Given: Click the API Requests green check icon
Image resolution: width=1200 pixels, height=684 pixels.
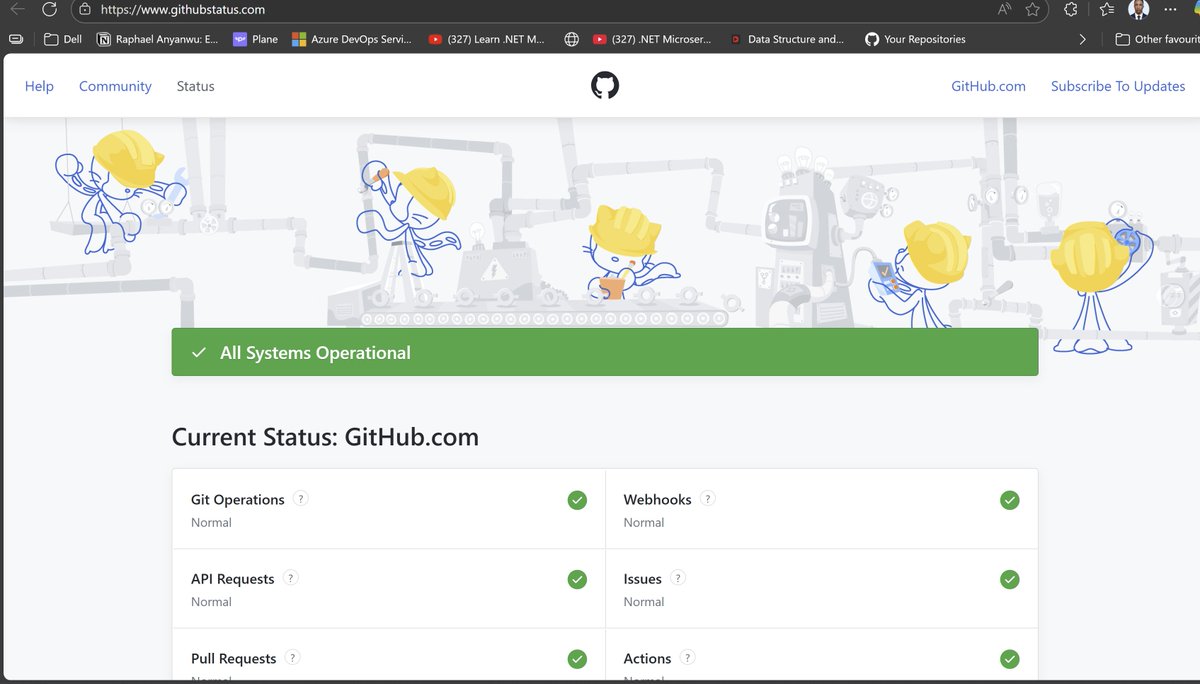Looking at the screenshot, I should tap(577, 579).
